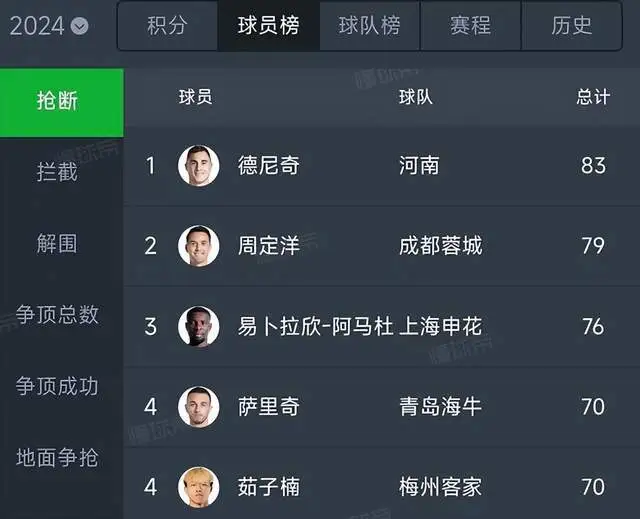Select 解围 stat category
Viewport: 640px width, 519px height.
(x=57, y=244)
